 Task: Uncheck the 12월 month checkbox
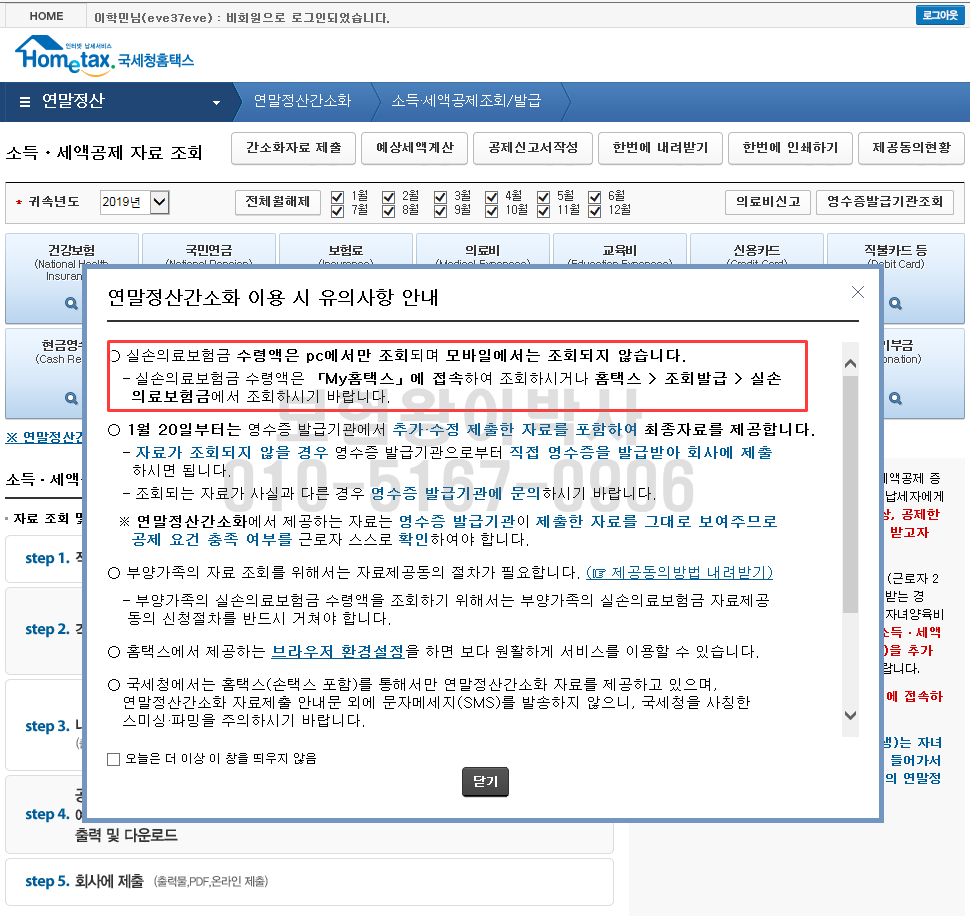[x=594, y=212]
